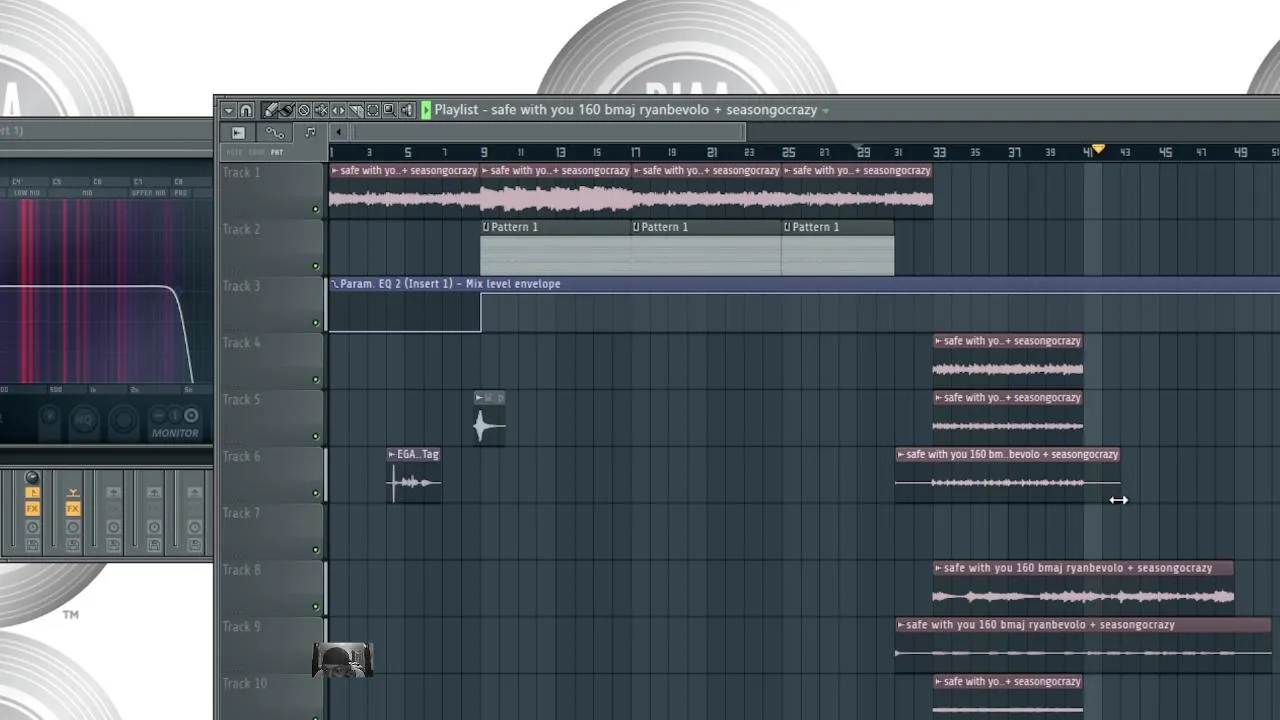1280x720 pixels.
Task: Mute Track 9 with its green dot
Action: (316, 664)
